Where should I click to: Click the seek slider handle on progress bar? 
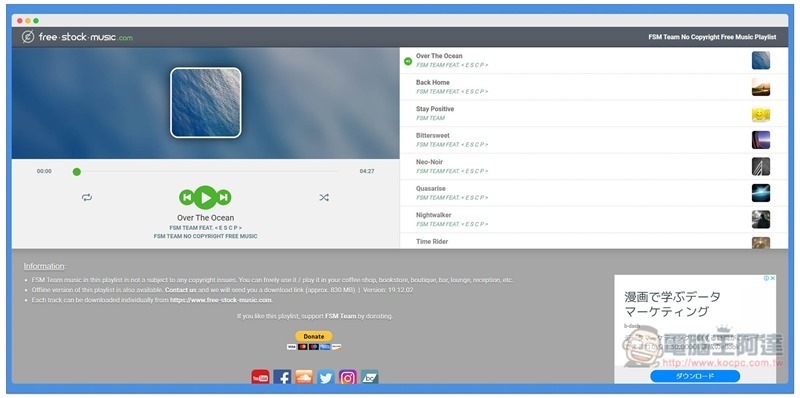pos(77,171)
